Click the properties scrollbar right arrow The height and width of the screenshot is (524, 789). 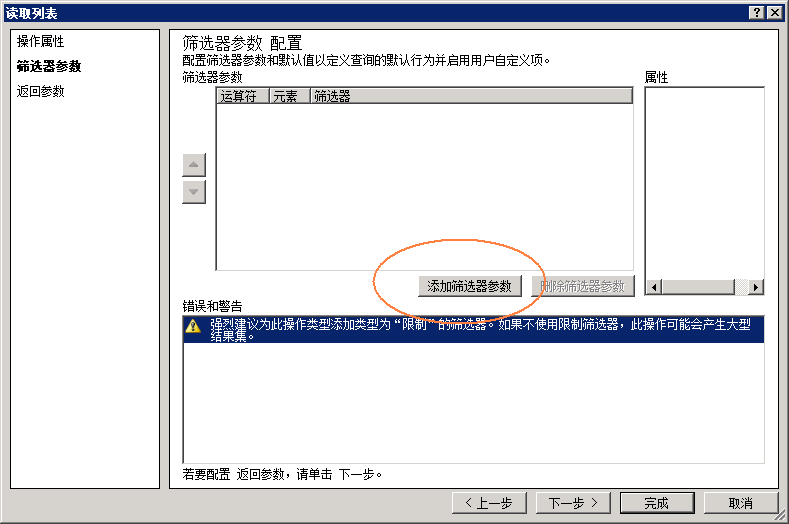click(756, 287)
